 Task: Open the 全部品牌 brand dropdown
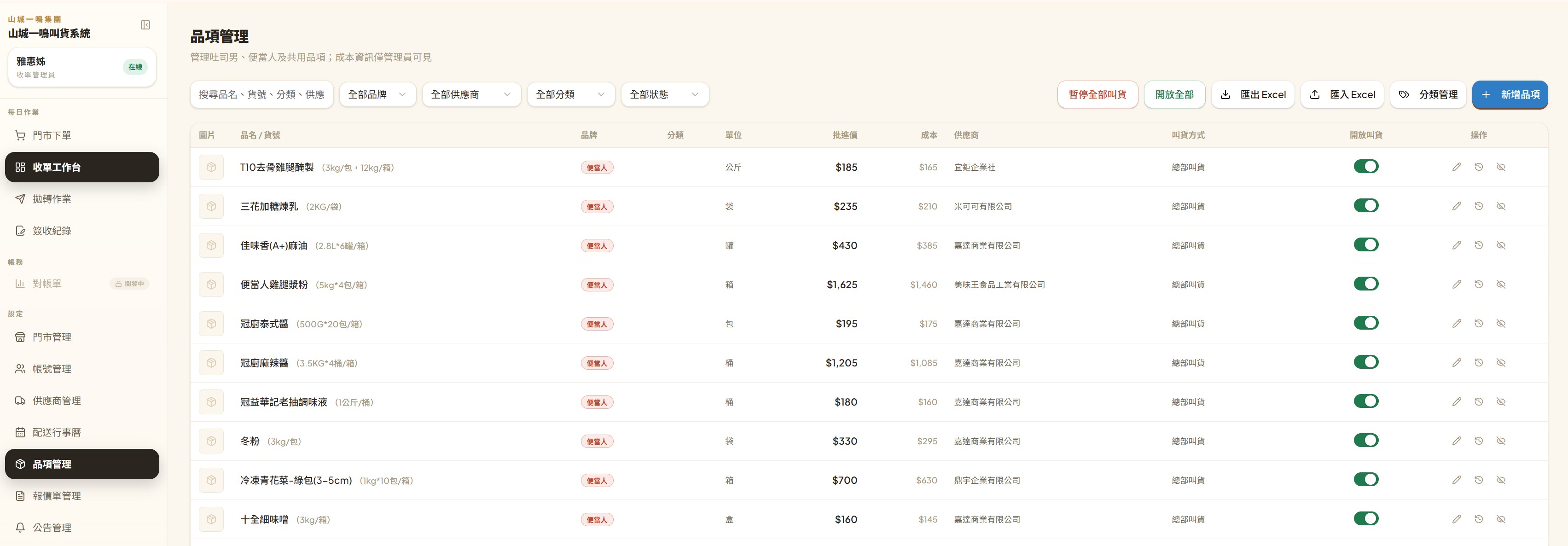tap(377, 94)
